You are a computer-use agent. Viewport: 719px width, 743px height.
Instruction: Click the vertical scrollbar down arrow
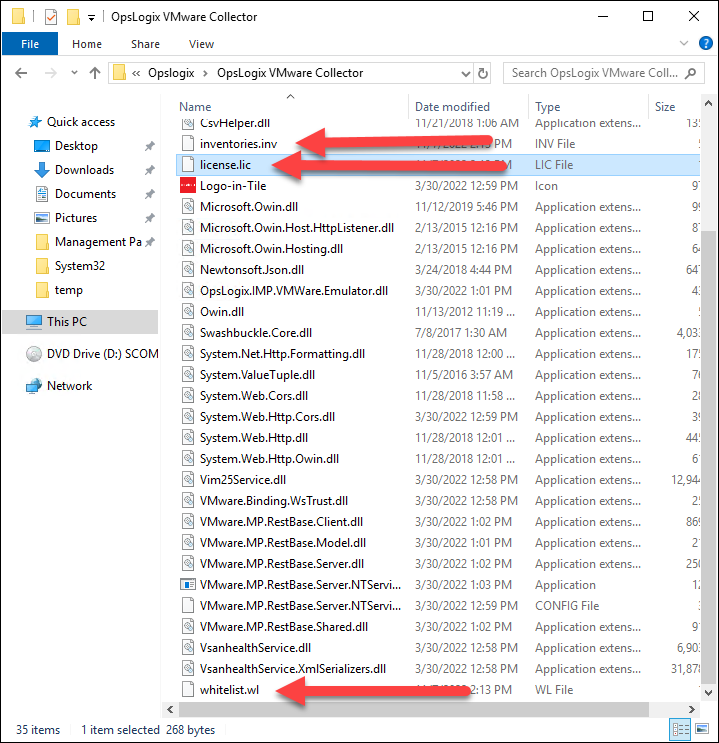(708, 692)
